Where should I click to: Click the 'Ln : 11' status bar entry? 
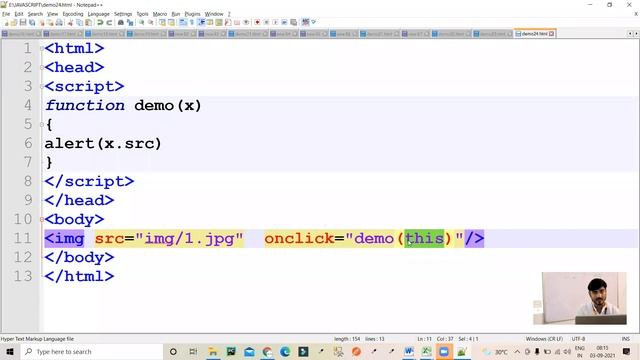click(424, 339)
